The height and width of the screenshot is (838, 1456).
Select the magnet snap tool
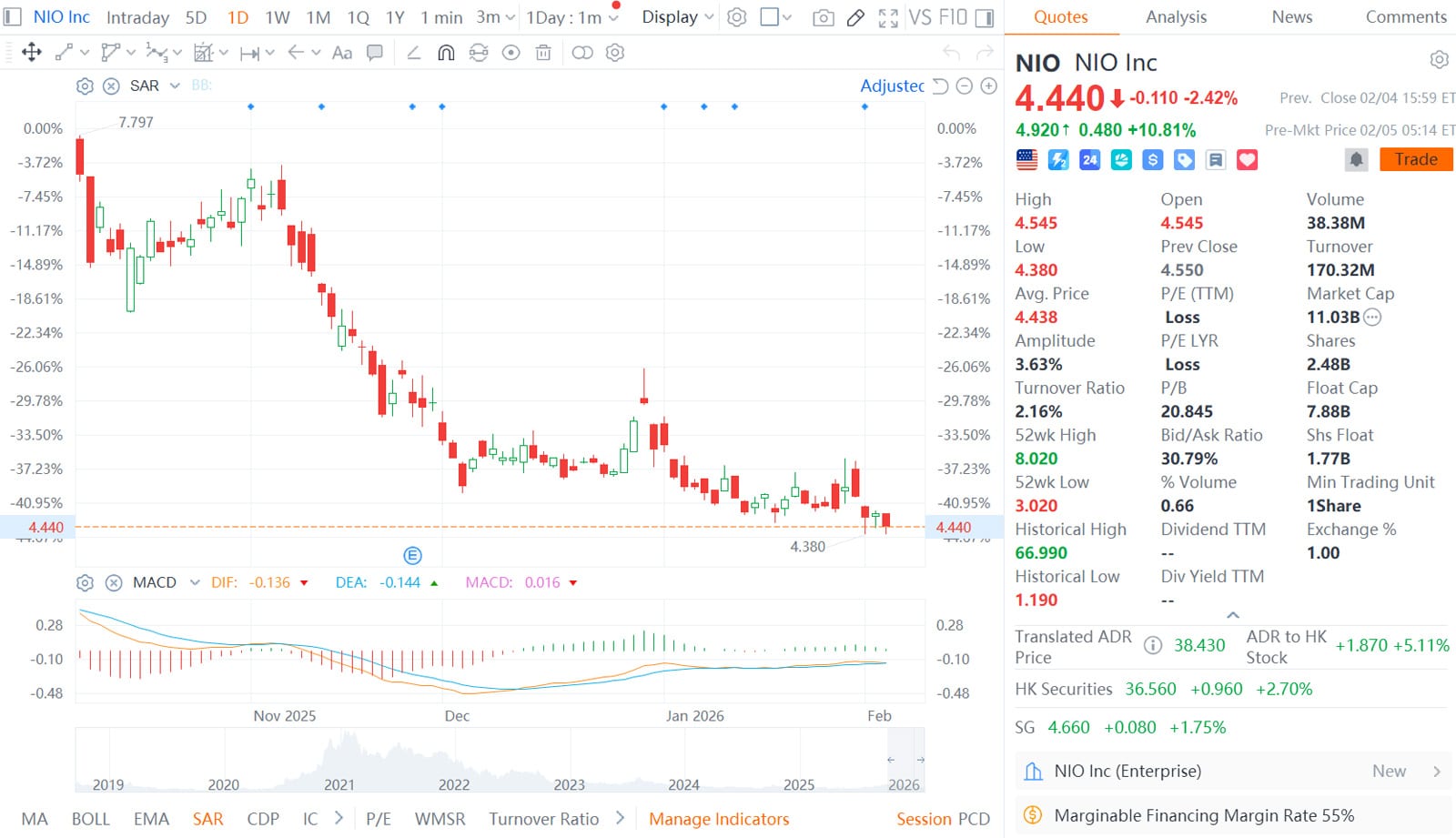click(x=445, y=53)
